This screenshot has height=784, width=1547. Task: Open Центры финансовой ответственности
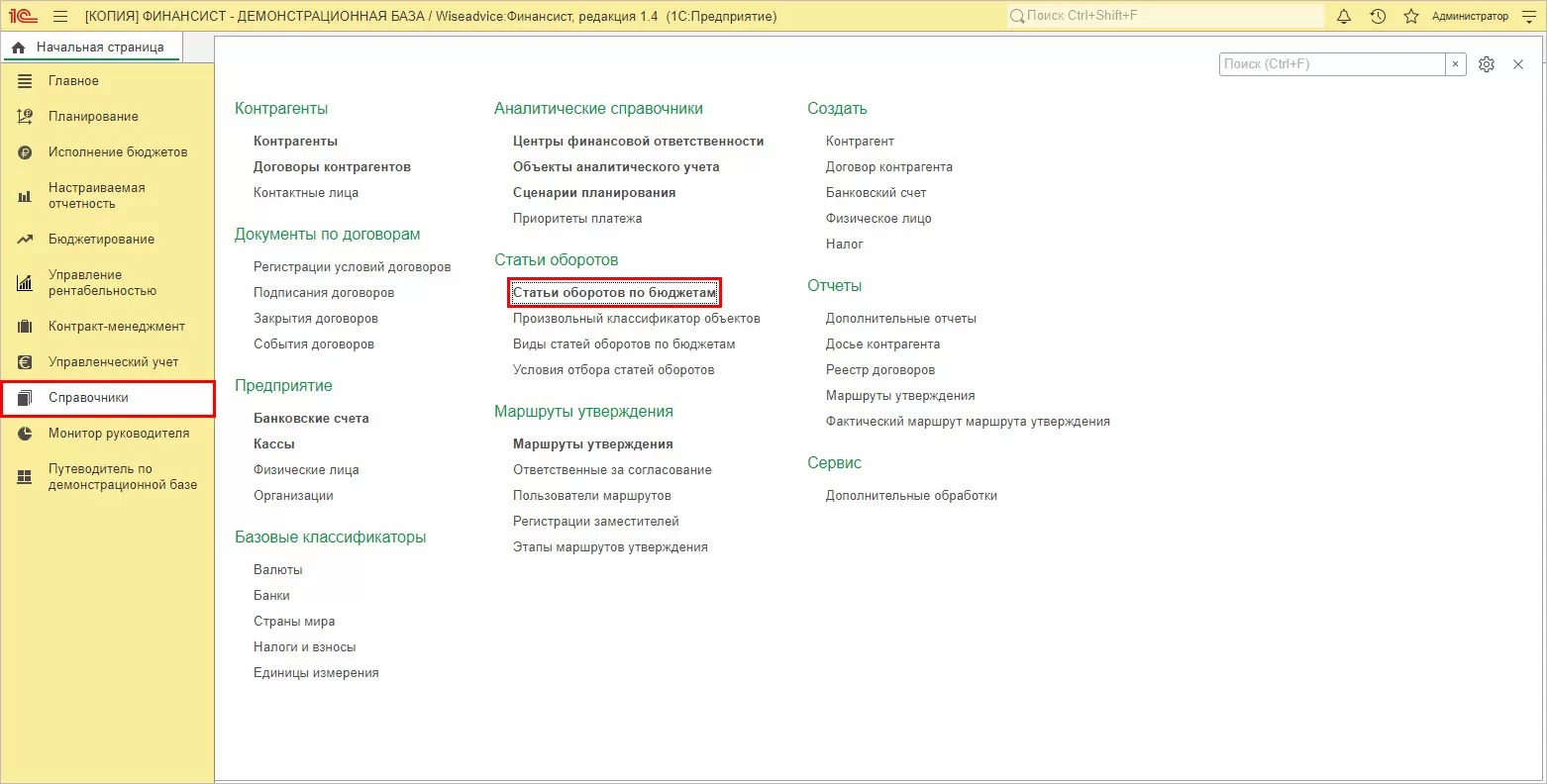(638, 142)
